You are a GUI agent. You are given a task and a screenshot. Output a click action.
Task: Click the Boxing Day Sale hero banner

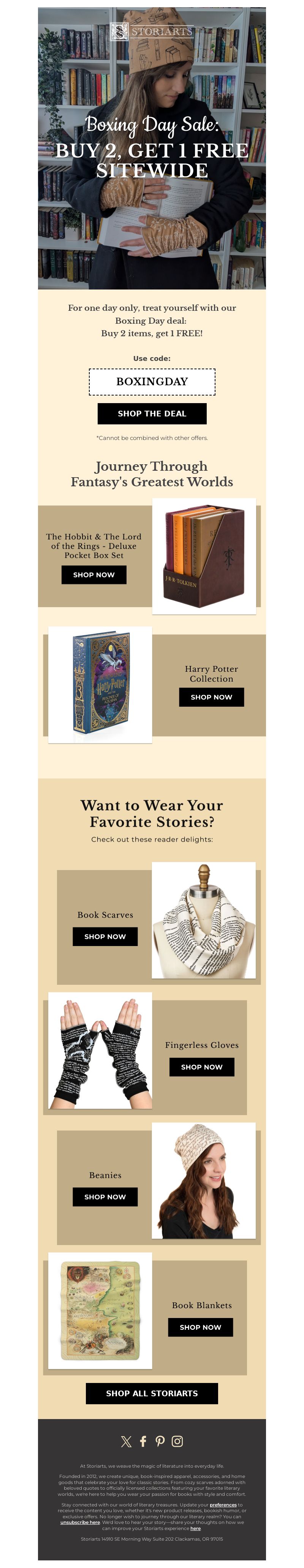(152, 149)
